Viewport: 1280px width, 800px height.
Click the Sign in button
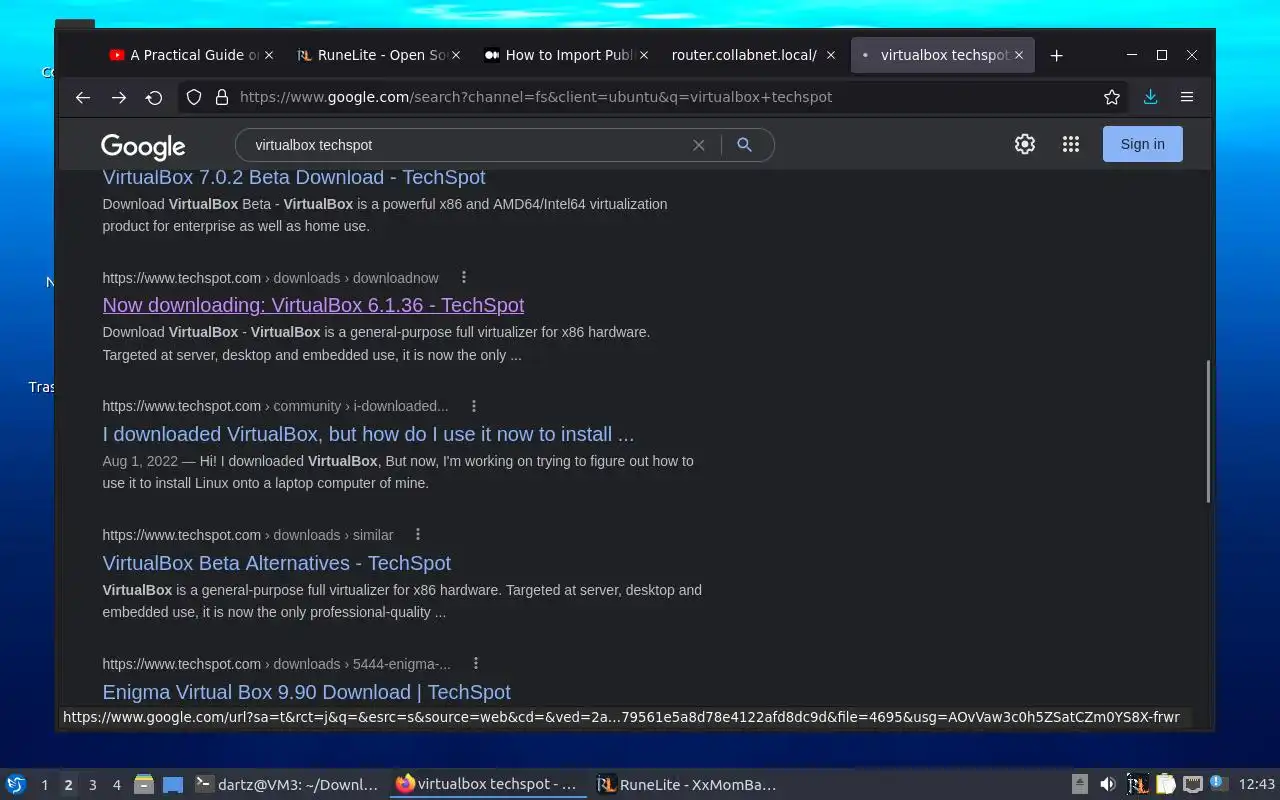click(x=1142, y=144)
